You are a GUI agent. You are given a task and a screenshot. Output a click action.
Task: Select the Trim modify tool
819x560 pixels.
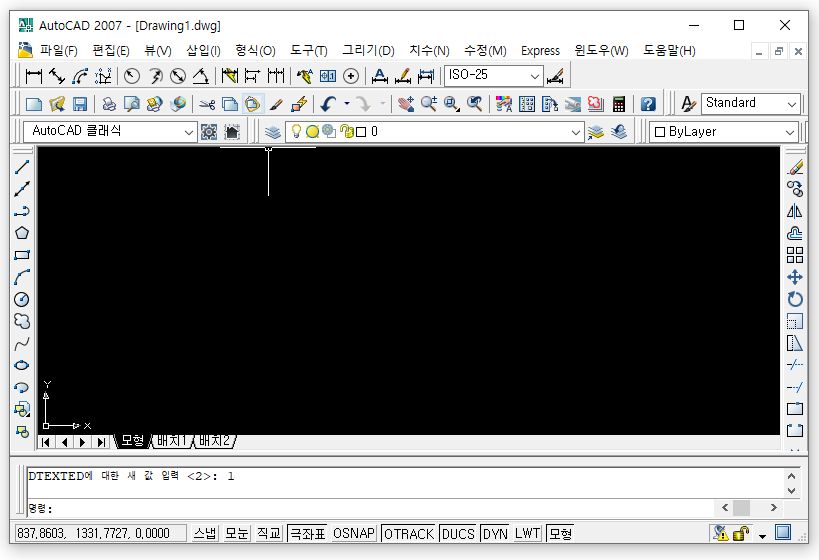pyautogui.click(x=795, y=365)
